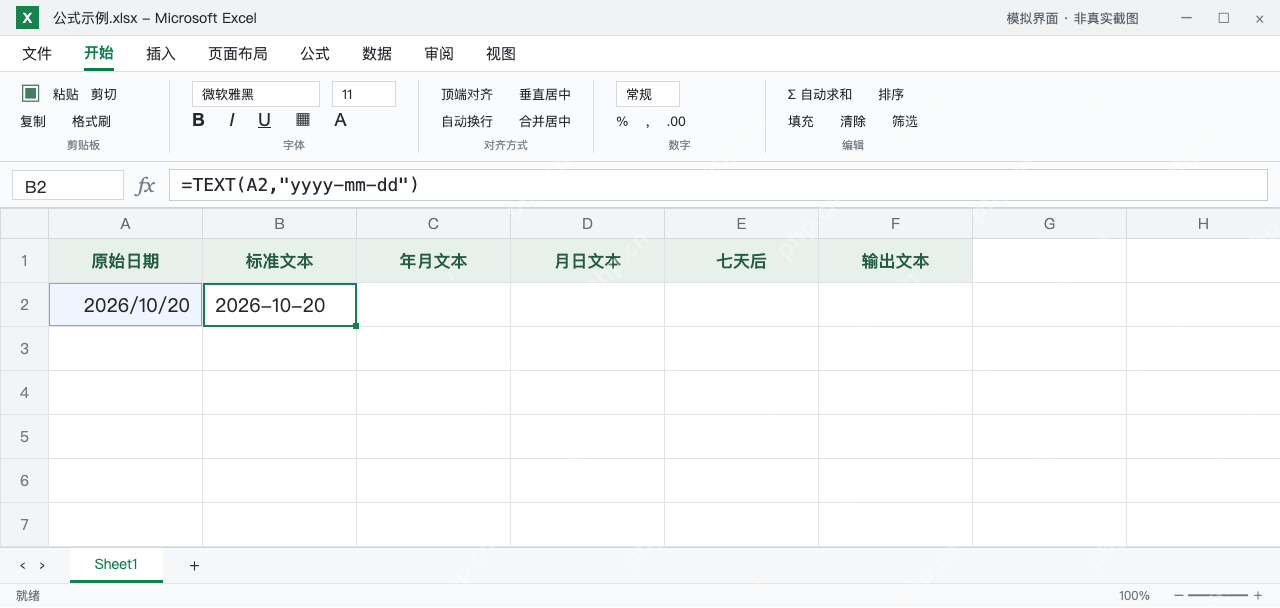Click the 剪切 button
The image size is (1280, 608).
[104, 94]
